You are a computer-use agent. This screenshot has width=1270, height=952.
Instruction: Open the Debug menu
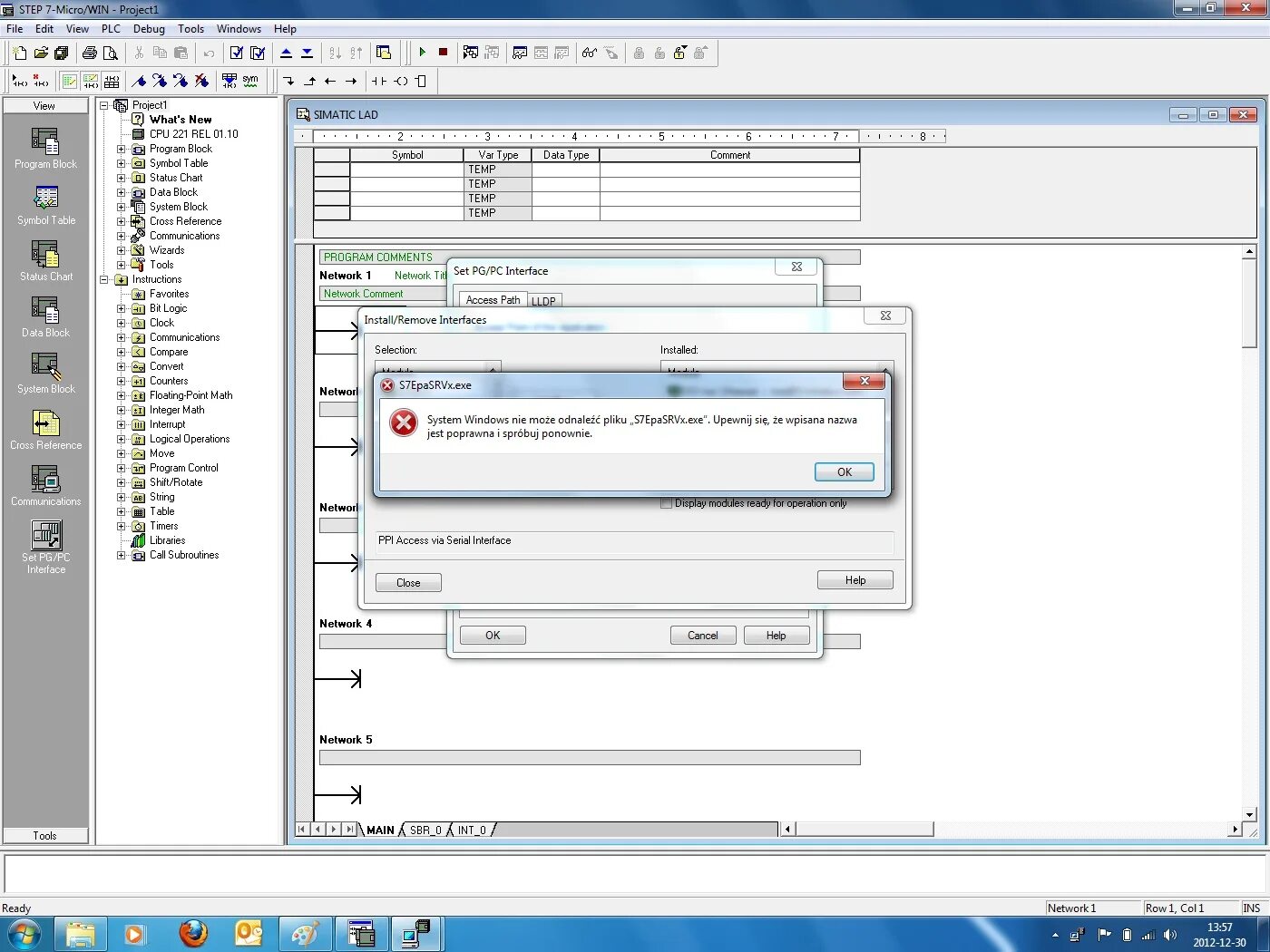coord(149,29)
